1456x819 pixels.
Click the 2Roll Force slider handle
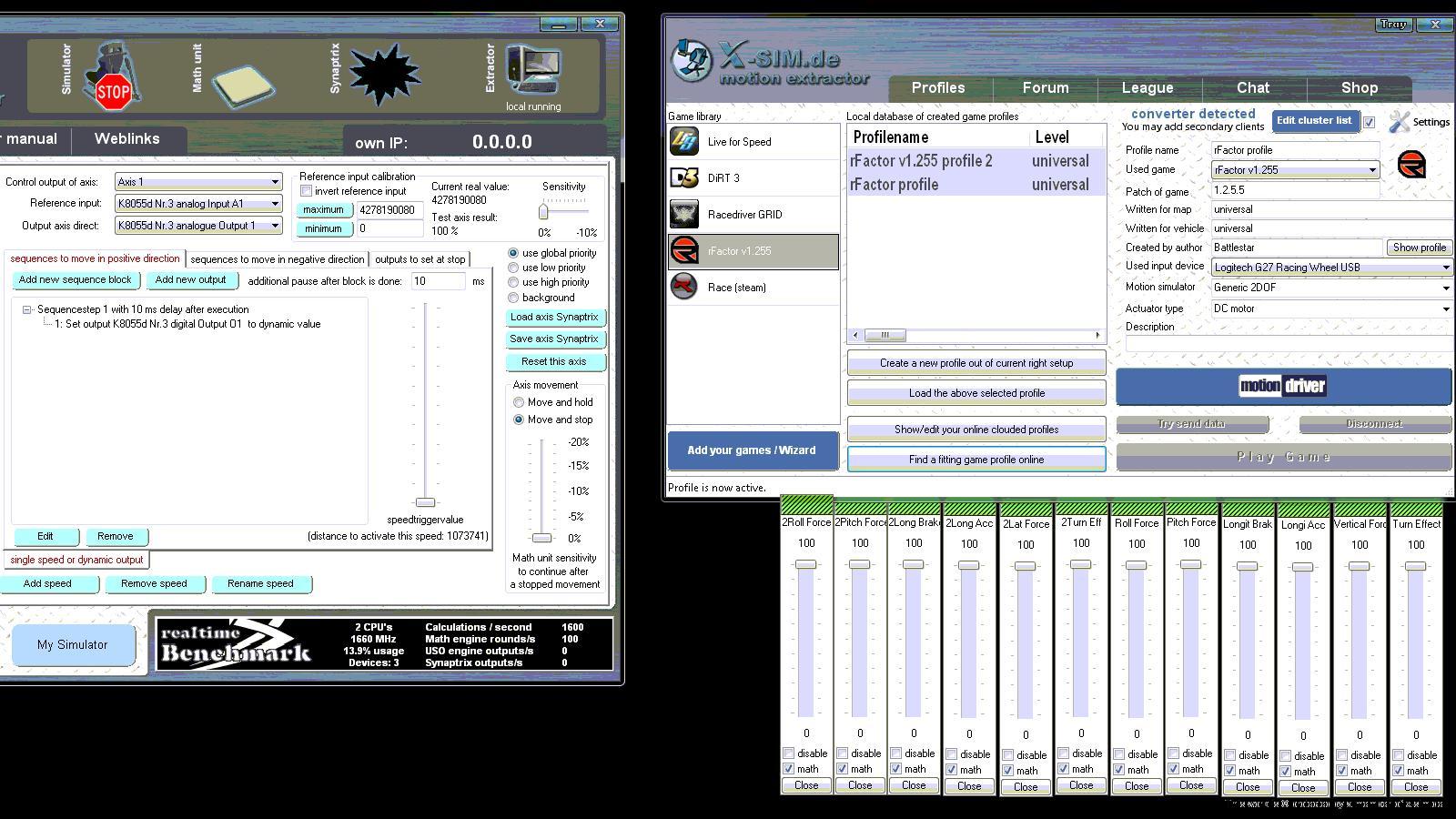tap(805, 564)
